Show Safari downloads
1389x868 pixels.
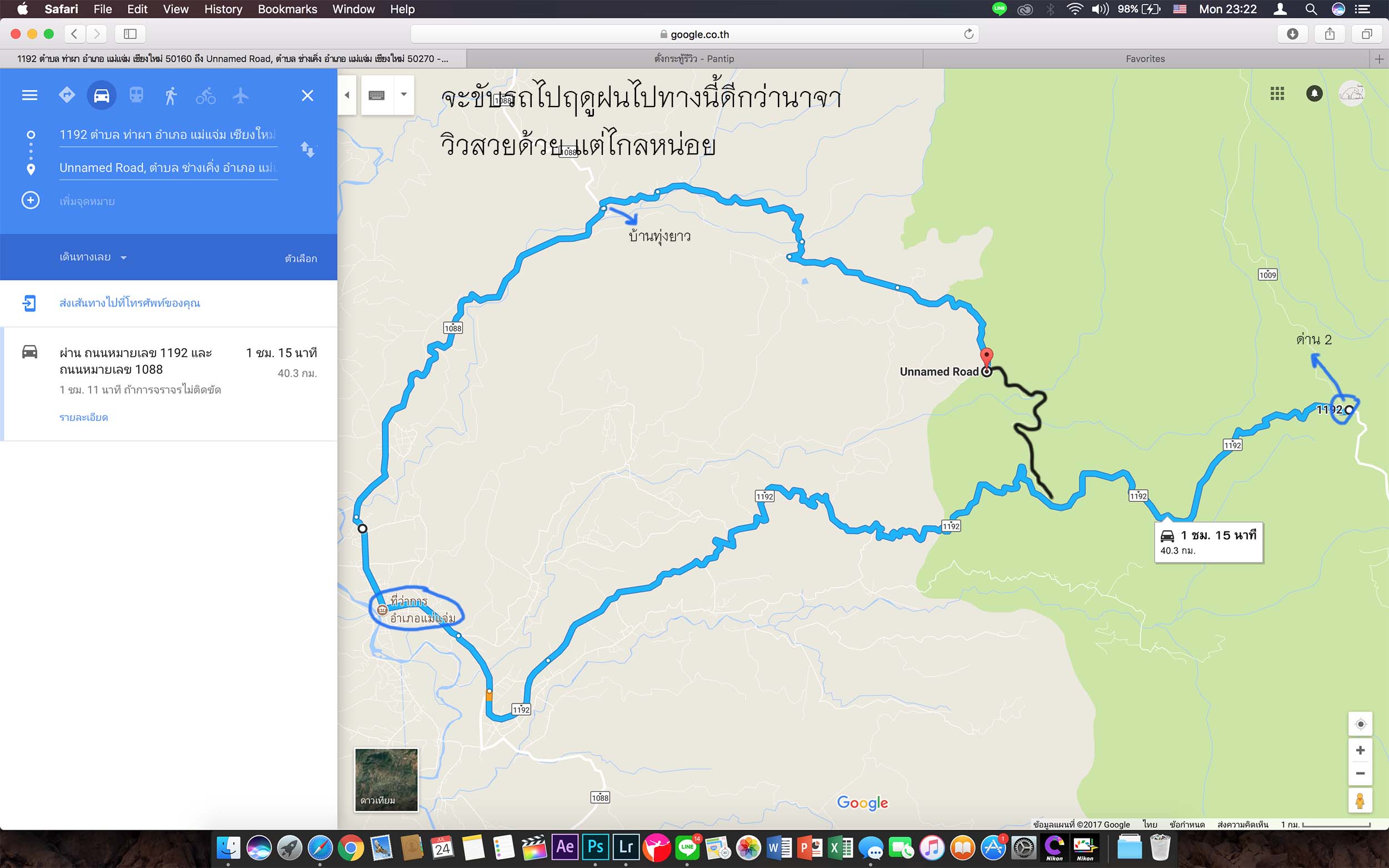pos(1292,34)
